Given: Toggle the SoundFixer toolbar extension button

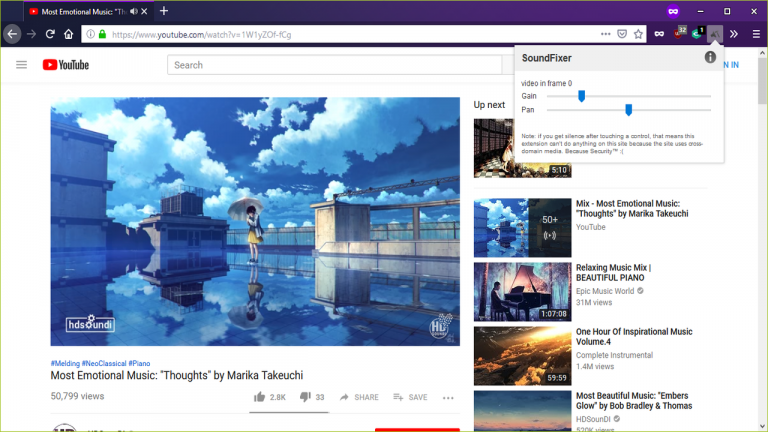Looking at the screenshot, I should pyautogui.click(x=715, y=34).
